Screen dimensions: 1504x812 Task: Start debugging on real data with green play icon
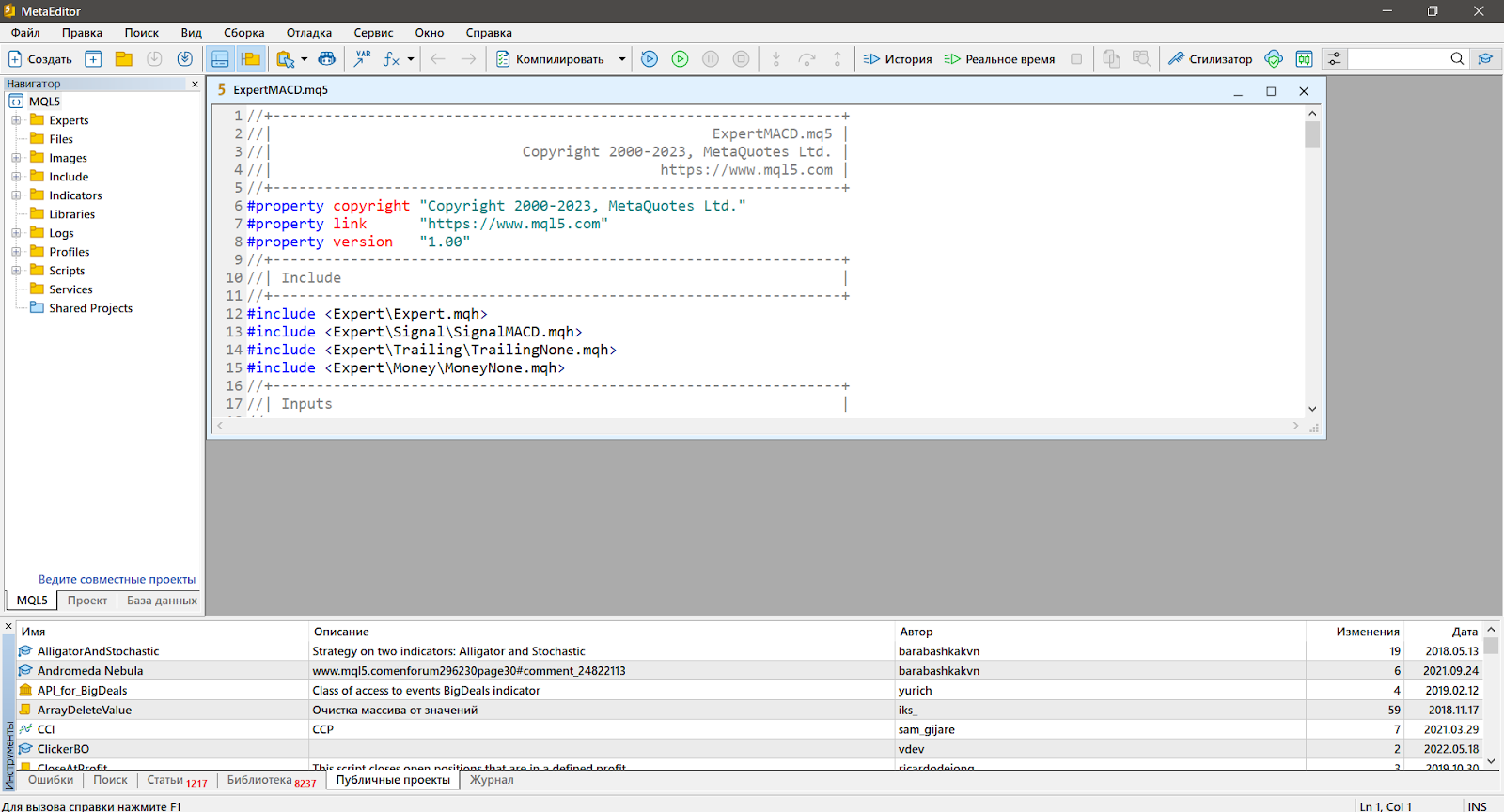(680, 59)
